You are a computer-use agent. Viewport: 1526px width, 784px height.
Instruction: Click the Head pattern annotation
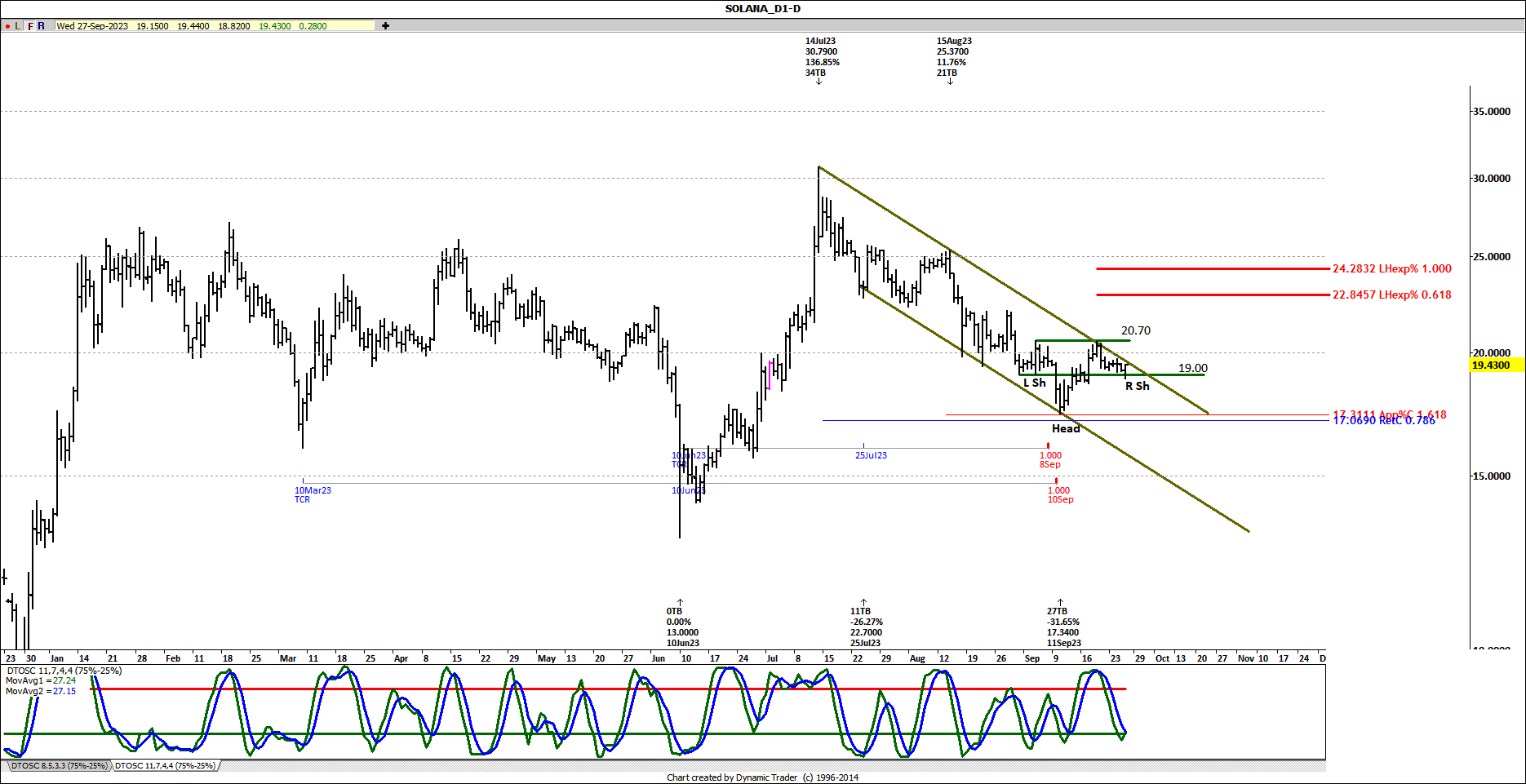pyautogui.click(x=1066, y=428)
